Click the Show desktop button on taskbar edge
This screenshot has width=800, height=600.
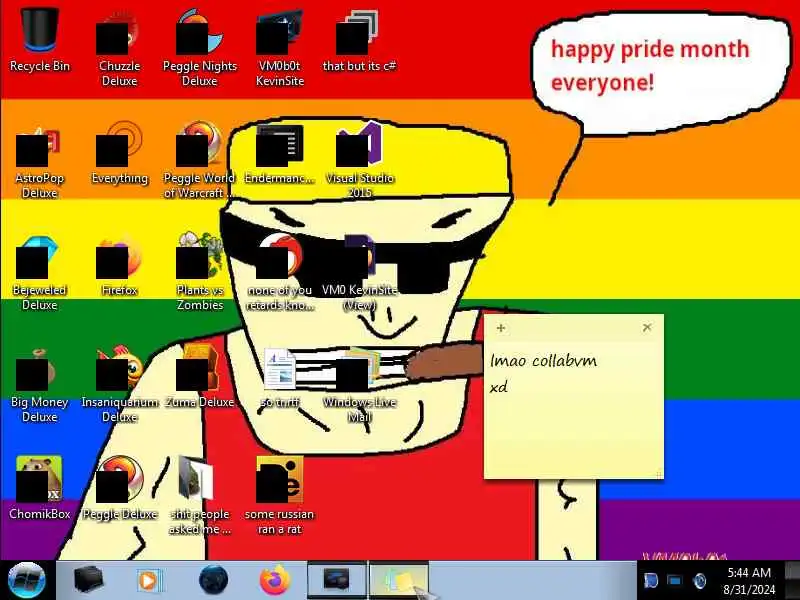[792, 581]
